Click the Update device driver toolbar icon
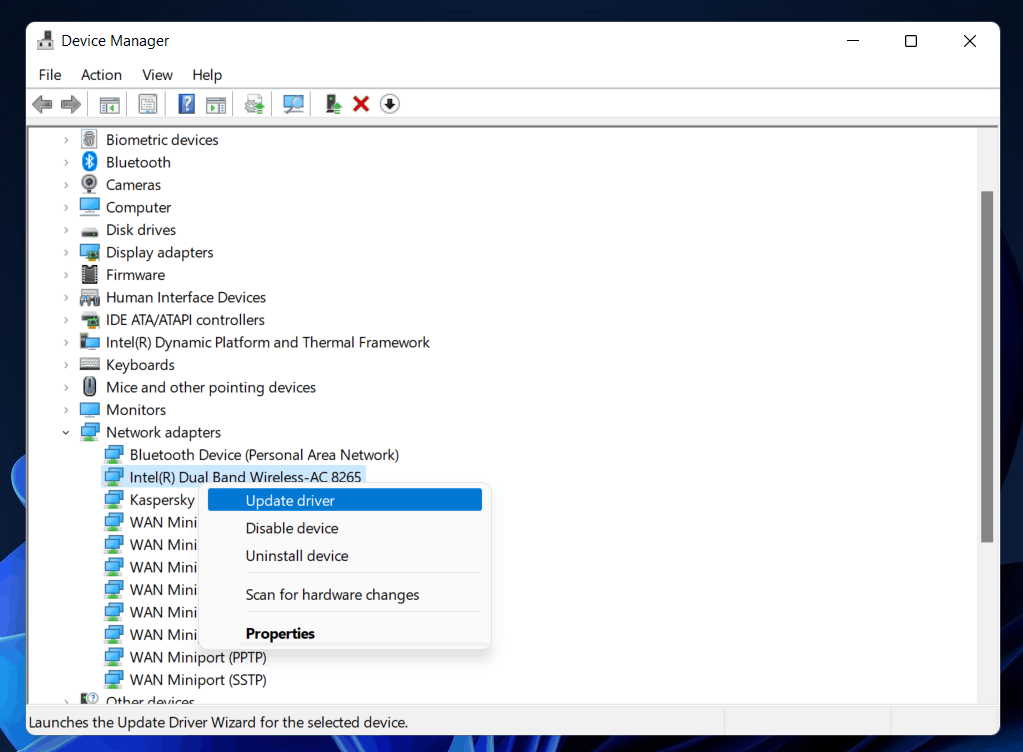1023x752 pixels. (x=255, y=104)
